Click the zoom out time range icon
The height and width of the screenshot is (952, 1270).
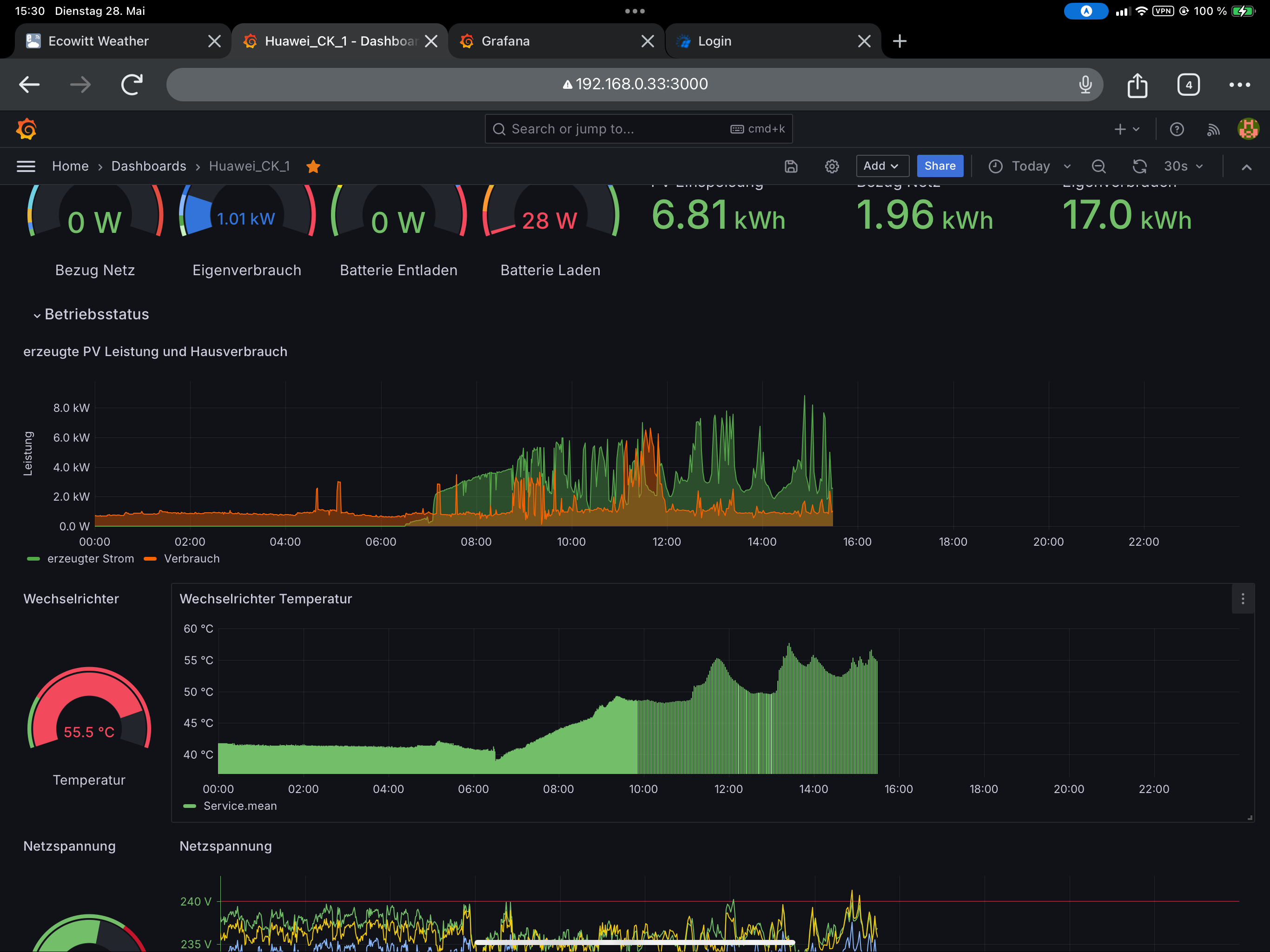pos(1098,166)
